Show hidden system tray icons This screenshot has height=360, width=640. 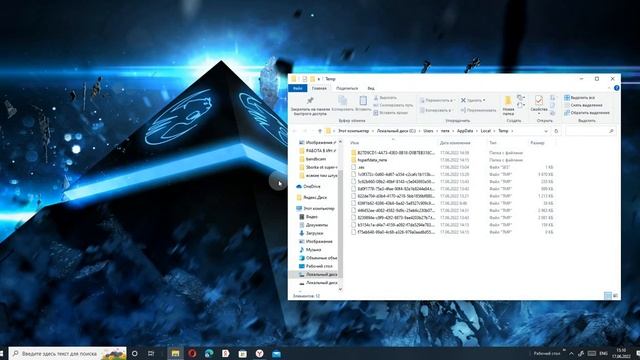[x=571, y=353]
